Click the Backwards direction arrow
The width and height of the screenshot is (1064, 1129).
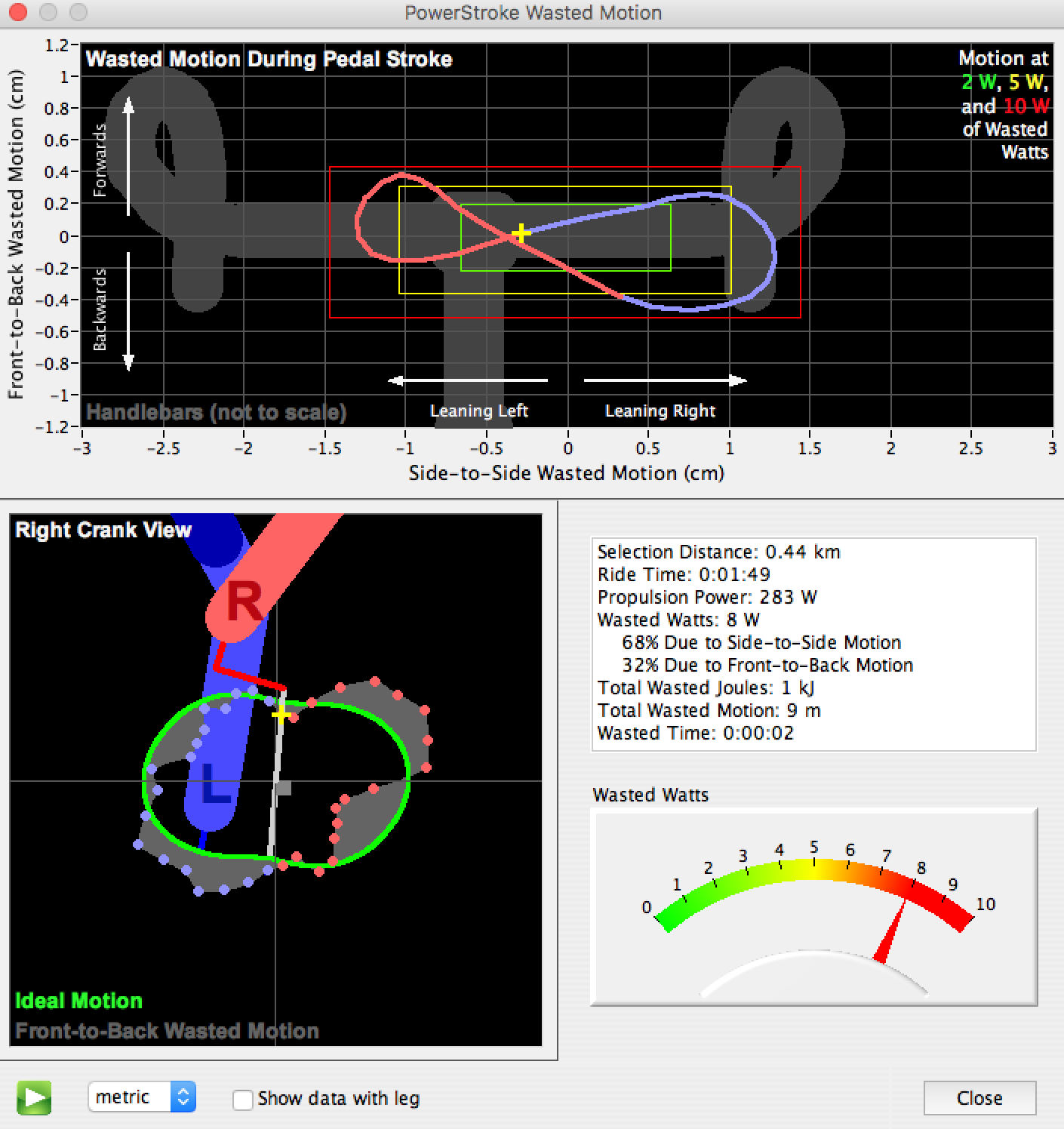click(128, 311)
